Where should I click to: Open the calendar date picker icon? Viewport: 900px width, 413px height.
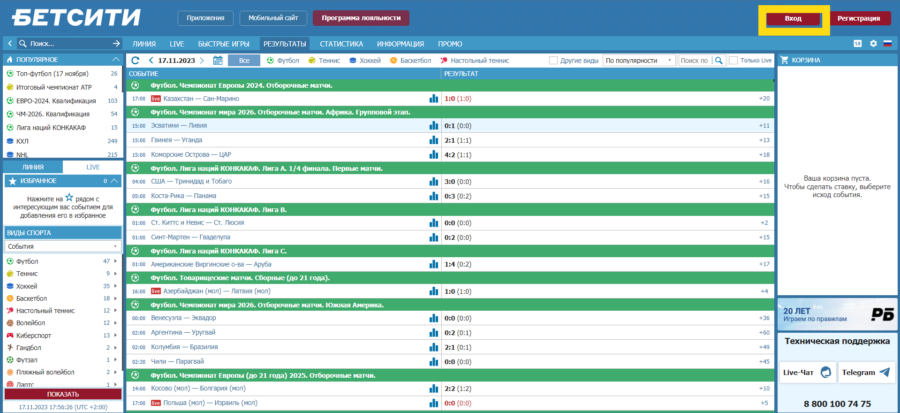(218, 60)
